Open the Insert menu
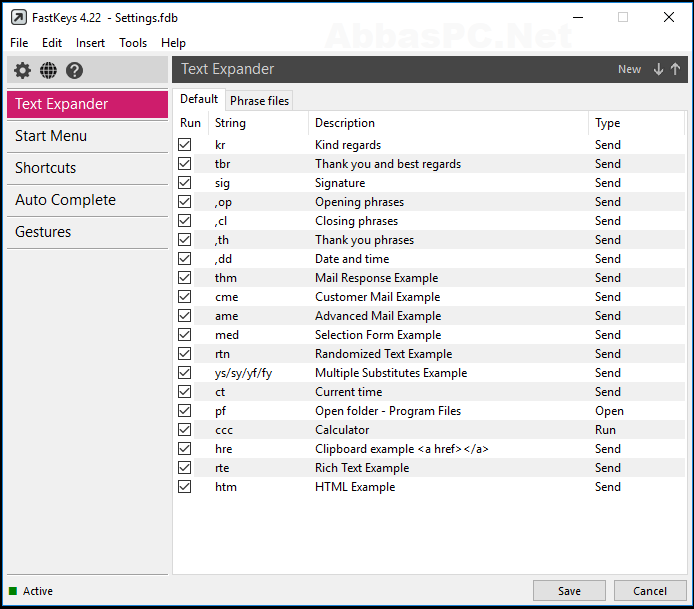Image resolution: width=694 pixels, height=609 pixels. click(90, 43)
